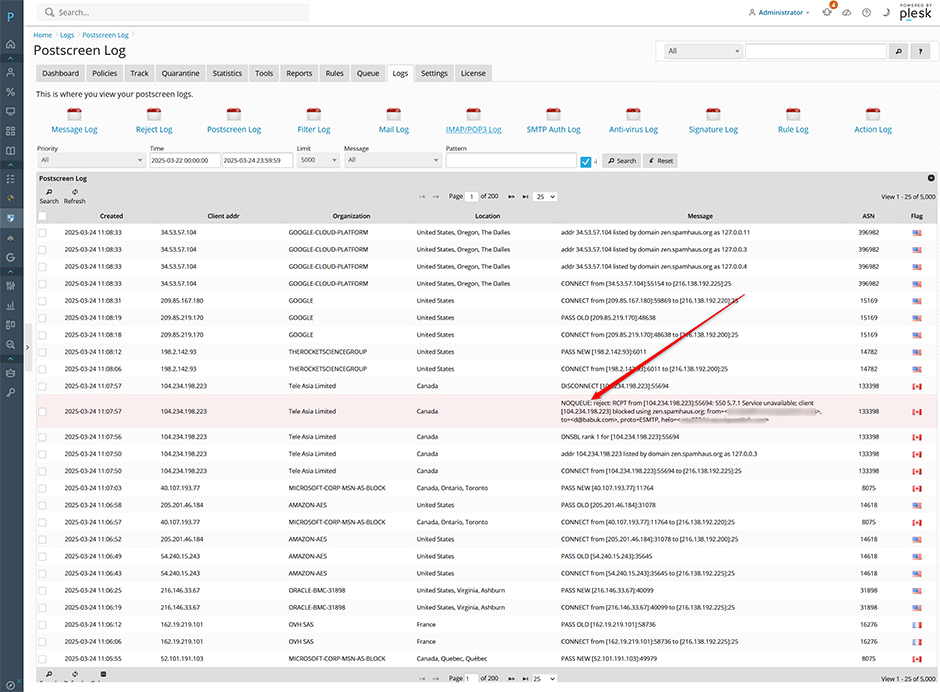Click the key icon in the sidebar
The width and height of the screenshot is (940, 692).
(10, 392)
